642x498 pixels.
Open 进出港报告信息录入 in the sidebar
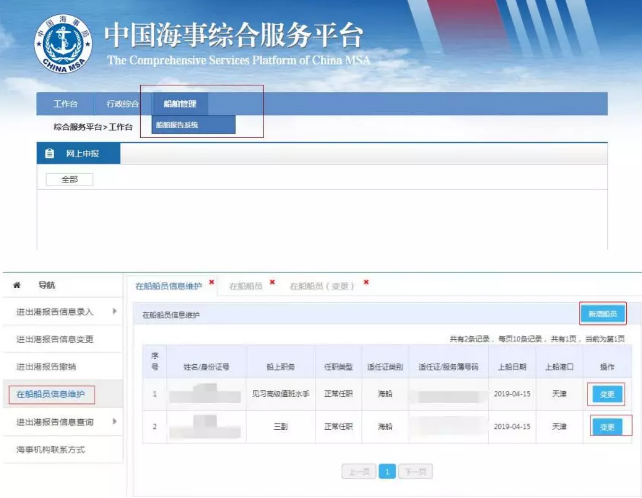pos(55,312)
